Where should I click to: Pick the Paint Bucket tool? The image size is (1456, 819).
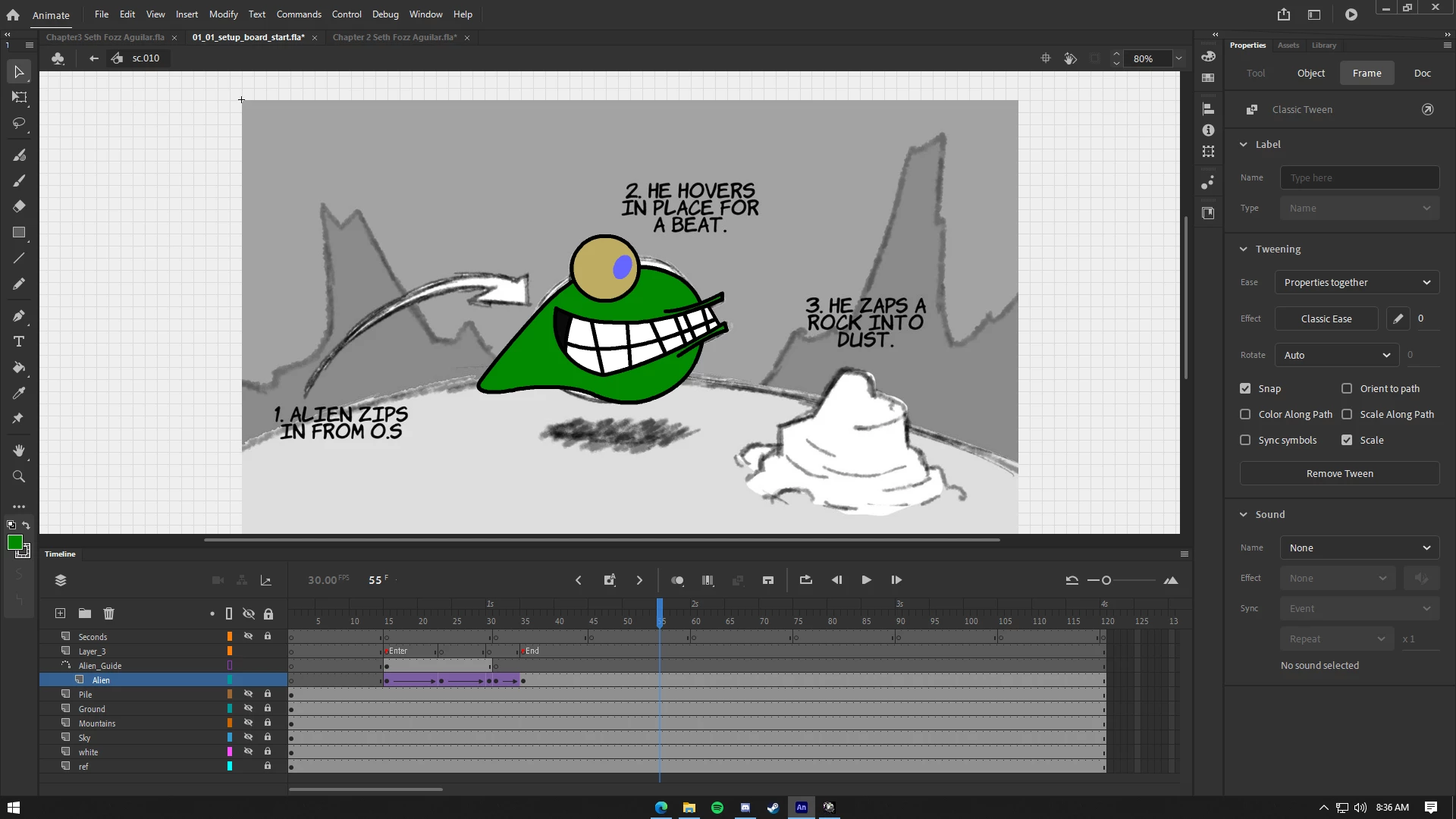tap(19, 367)
